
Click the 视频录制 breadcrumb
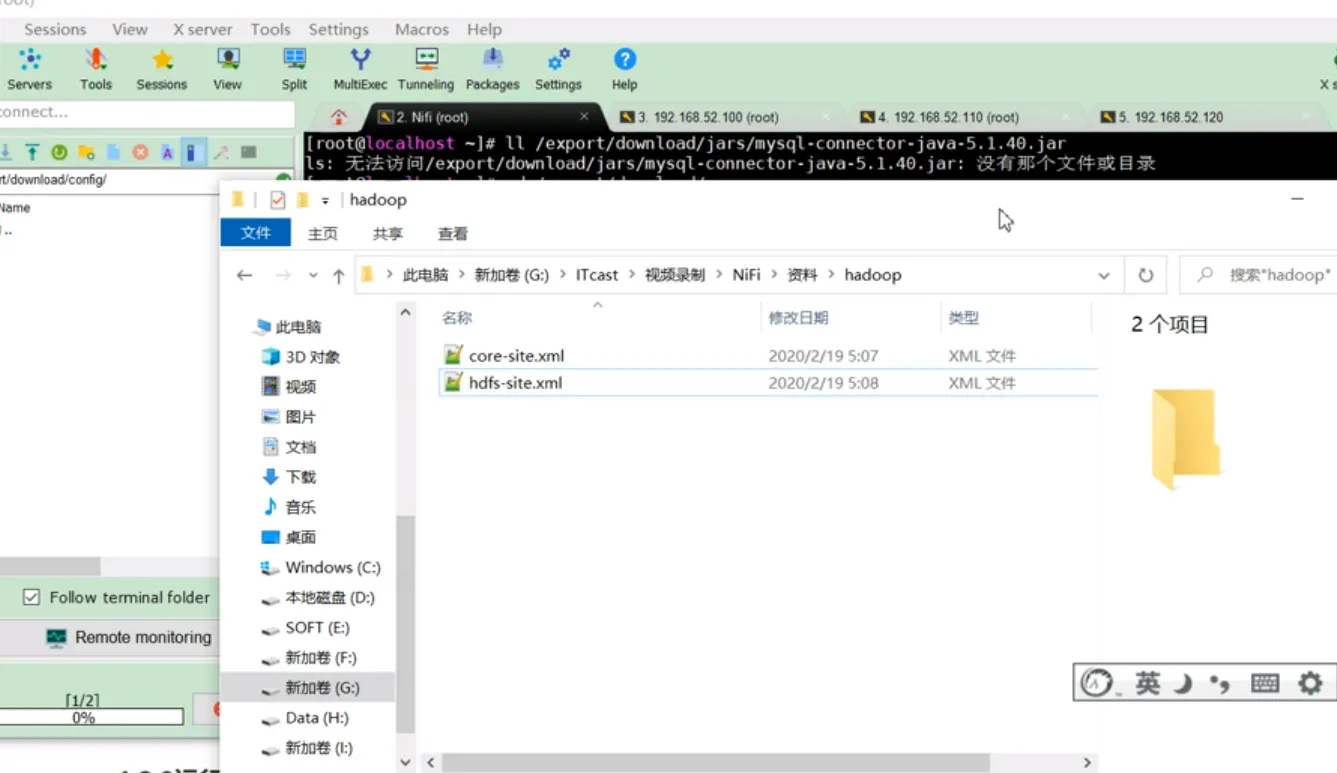675,275
